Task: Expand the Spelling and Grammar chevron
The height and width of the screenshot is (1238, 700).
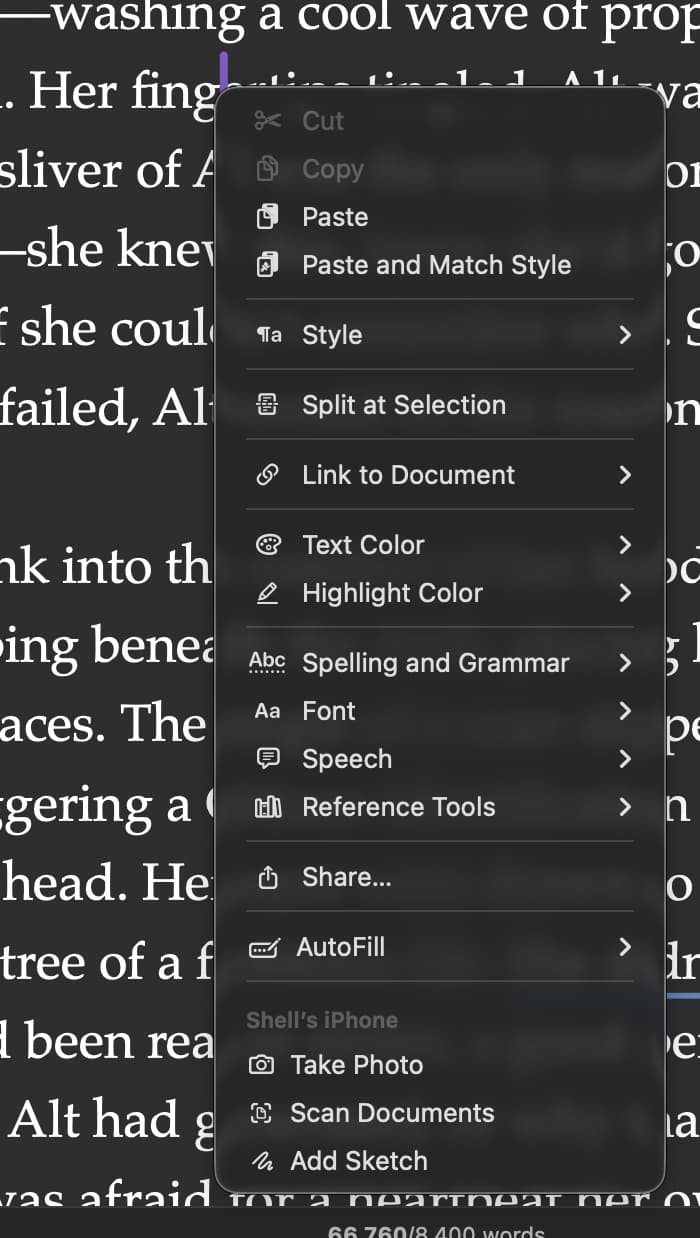Action: coord(625,663)
